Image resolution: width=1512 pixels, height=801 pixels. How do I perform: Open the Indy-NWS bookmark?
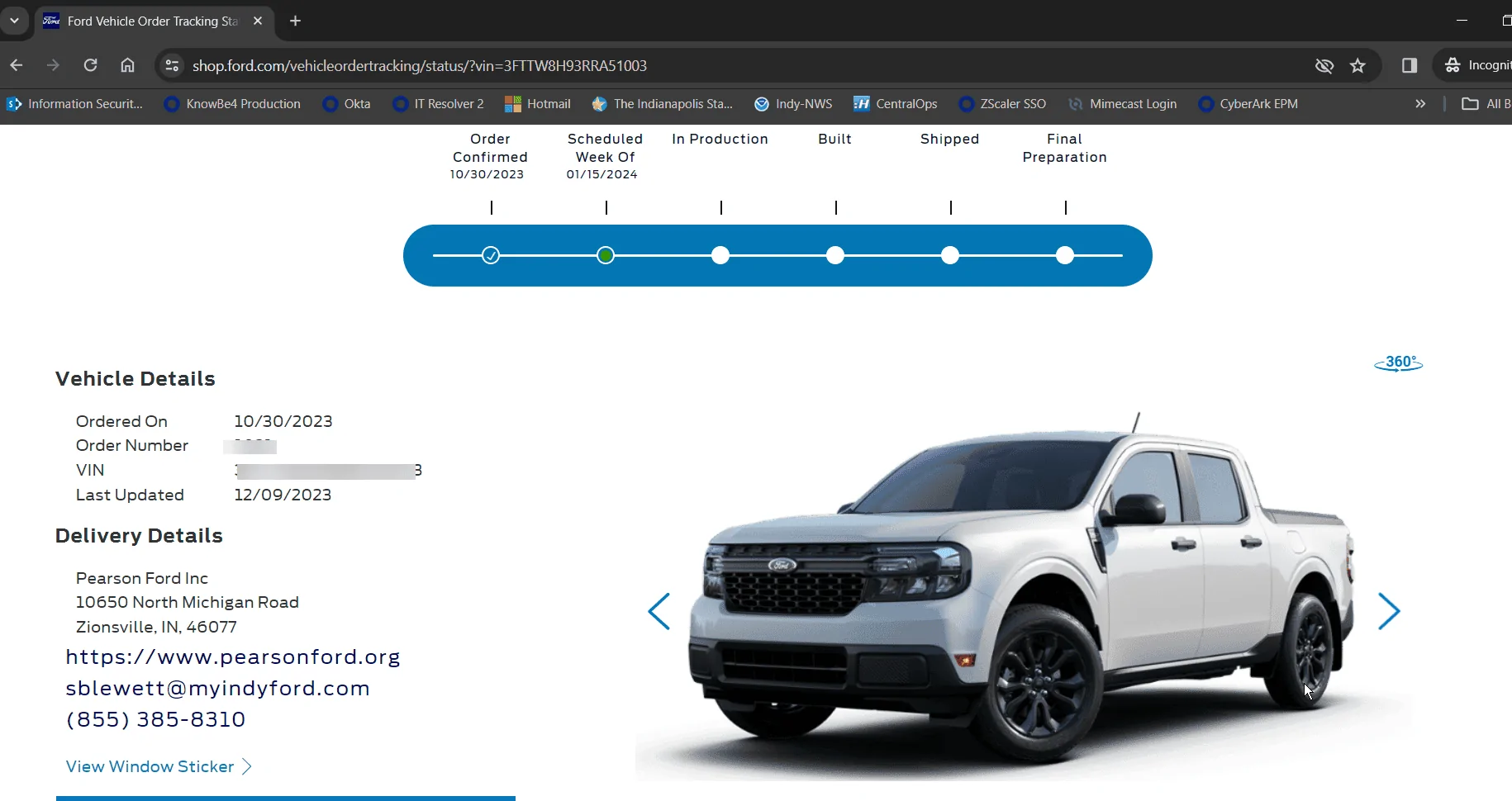tap(793, 104)
